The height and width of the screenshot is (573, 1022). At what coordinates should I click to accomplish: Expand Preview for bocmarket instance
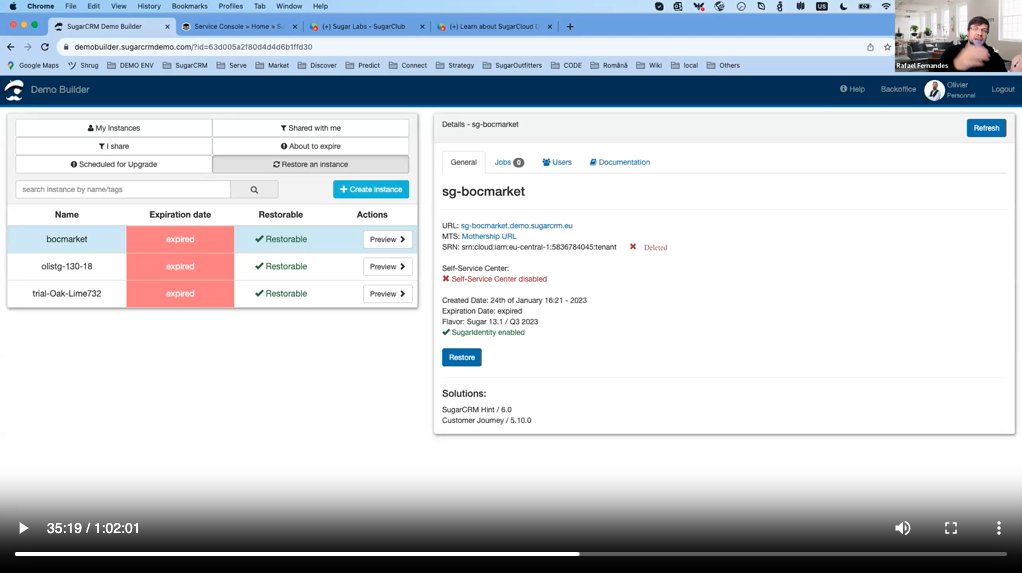(x=387, y=240)
